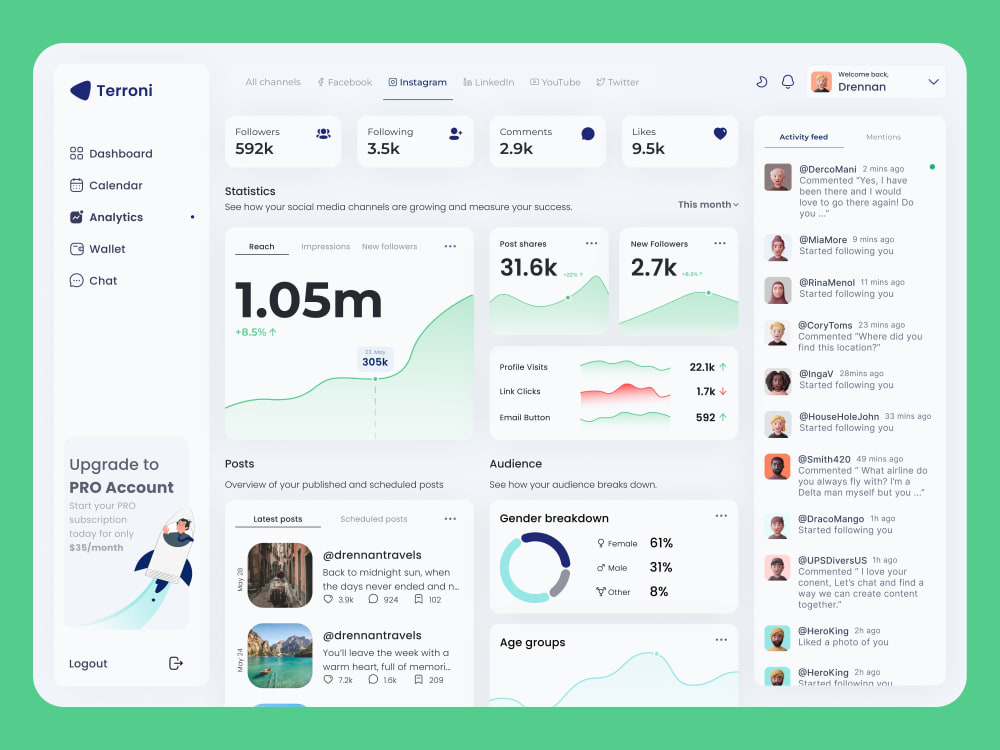Click heart icon showing 7.2k

click(x=328, y=679)
